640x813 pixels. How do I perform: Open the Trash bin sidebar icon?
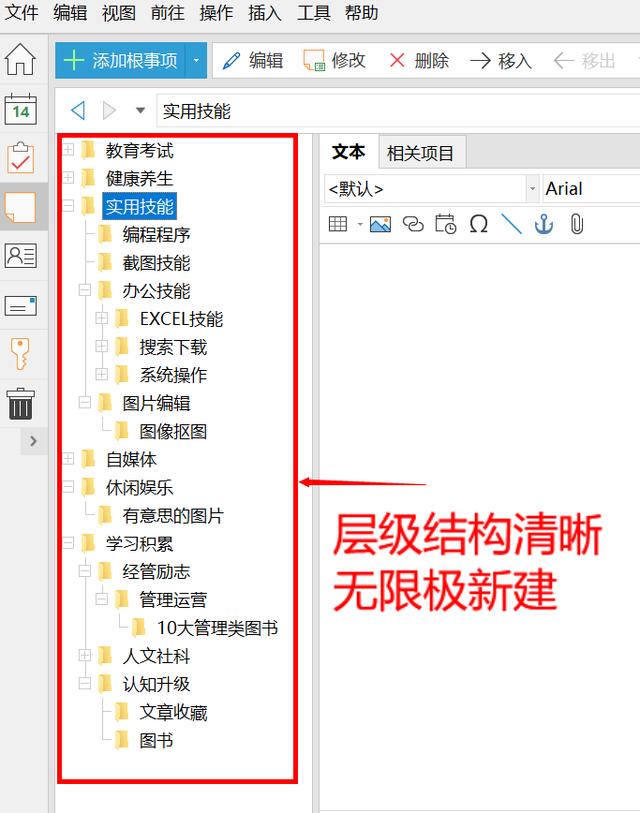pos(21,403)
